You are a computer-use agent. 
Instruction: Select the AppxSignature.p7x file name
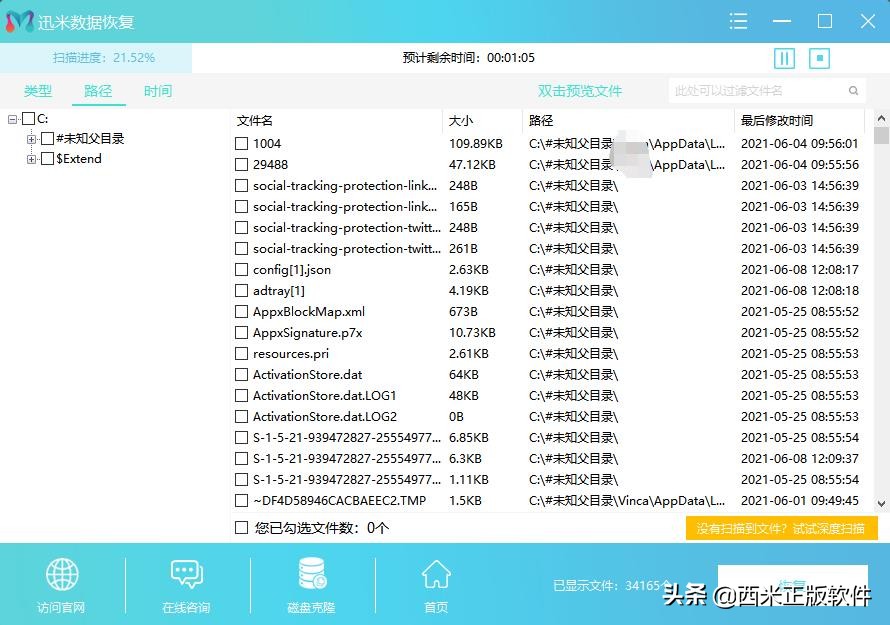click(x=308, y=333)
